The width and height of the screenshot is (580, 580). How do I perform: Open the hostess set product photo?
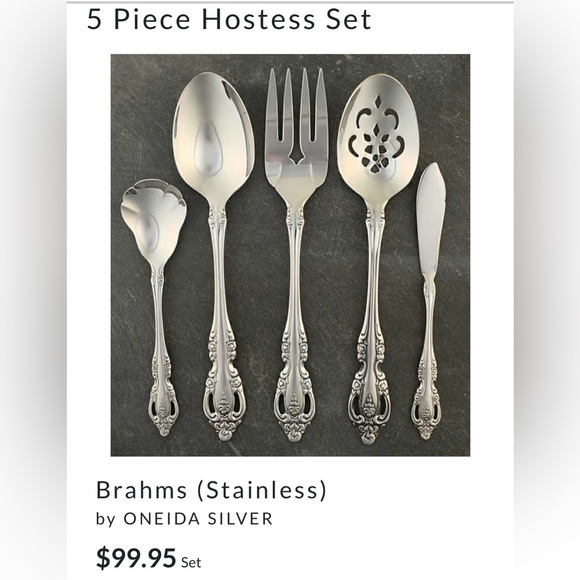(290, 255)
